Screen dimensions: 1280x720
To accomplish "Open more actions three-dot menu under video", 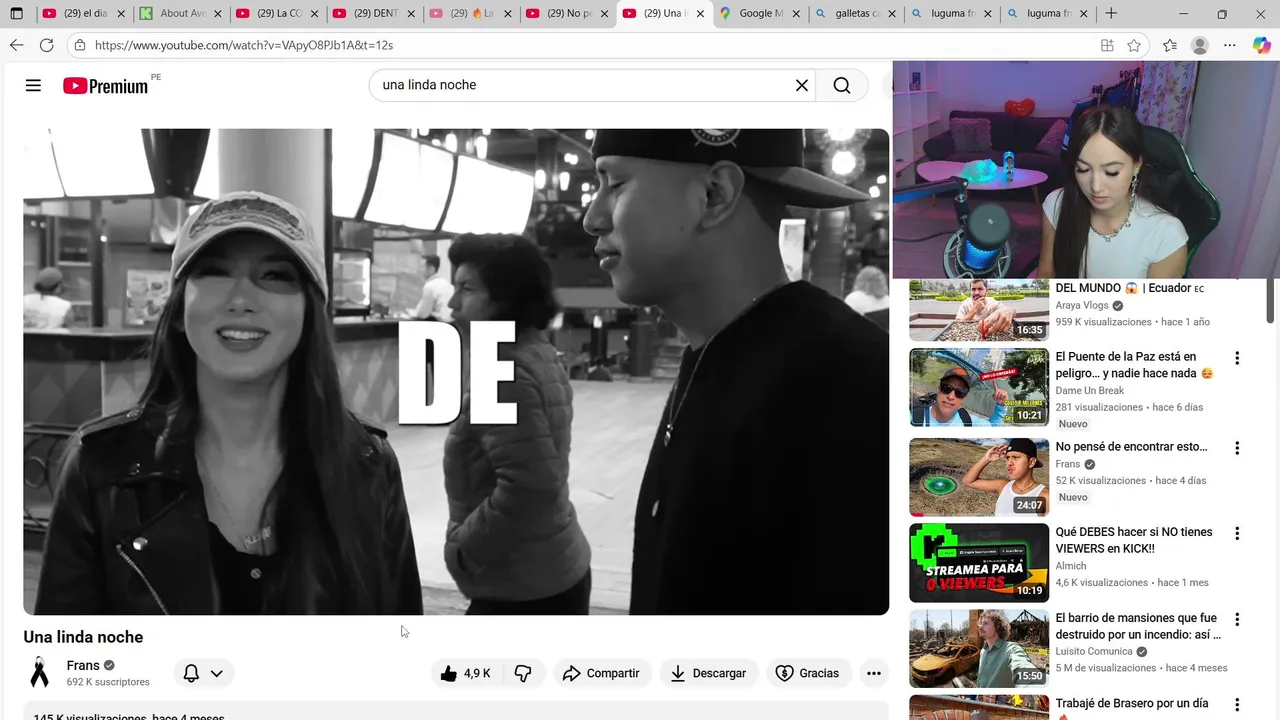I will click(x=874, y=673).
